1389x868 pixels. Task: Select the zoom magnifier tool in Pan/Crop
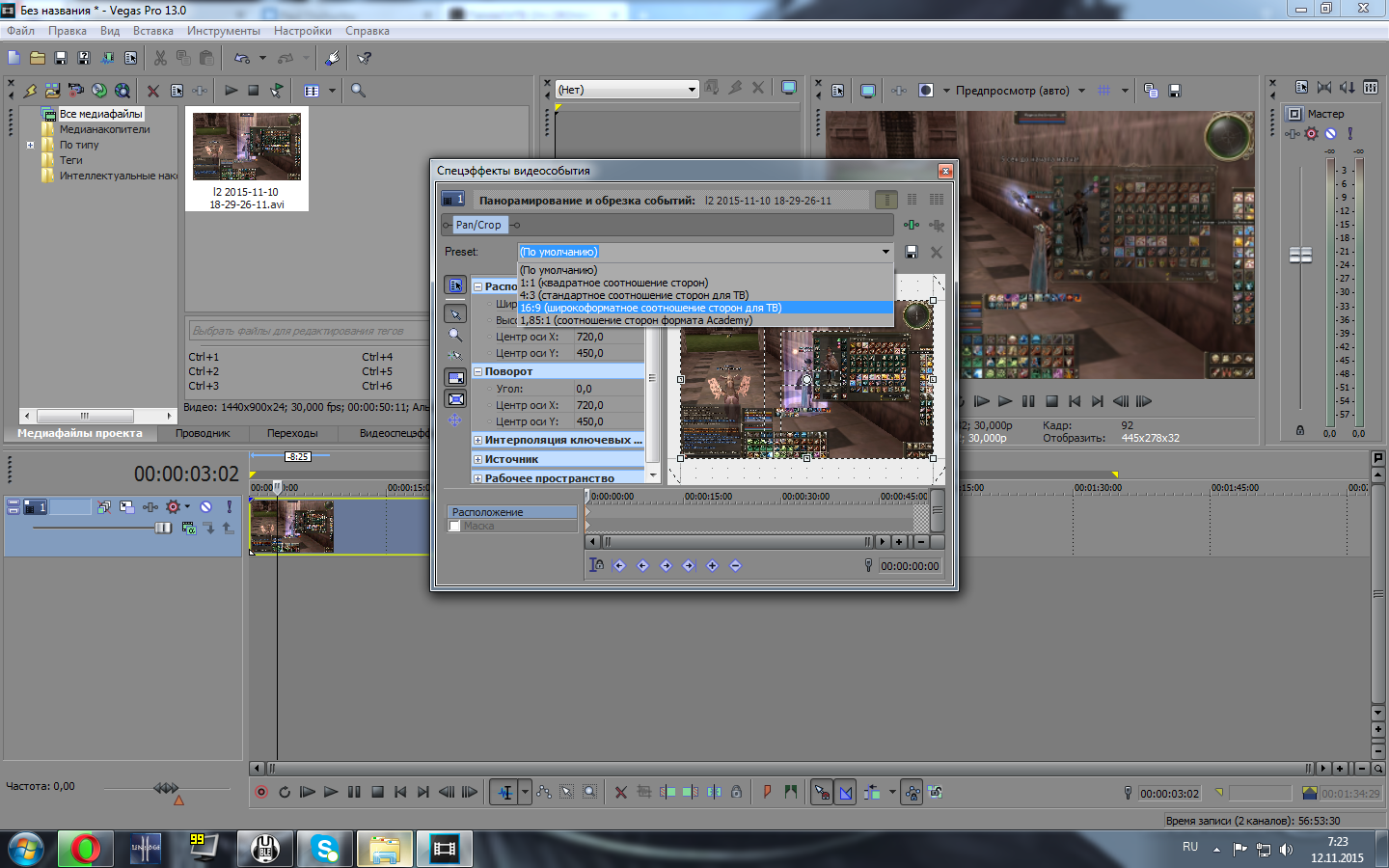click(455, 335)
